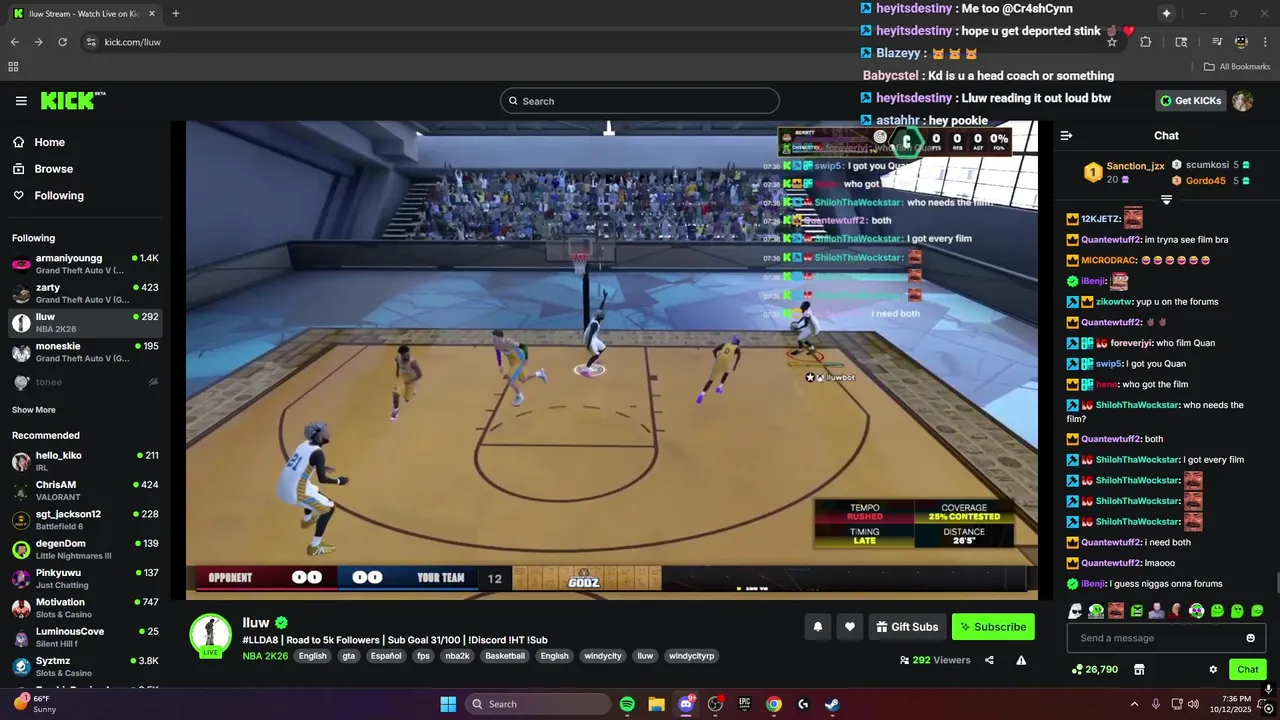Follow lluw with the heart icon
Viewport: 1280px width, 720px height.
pos(850,627)
